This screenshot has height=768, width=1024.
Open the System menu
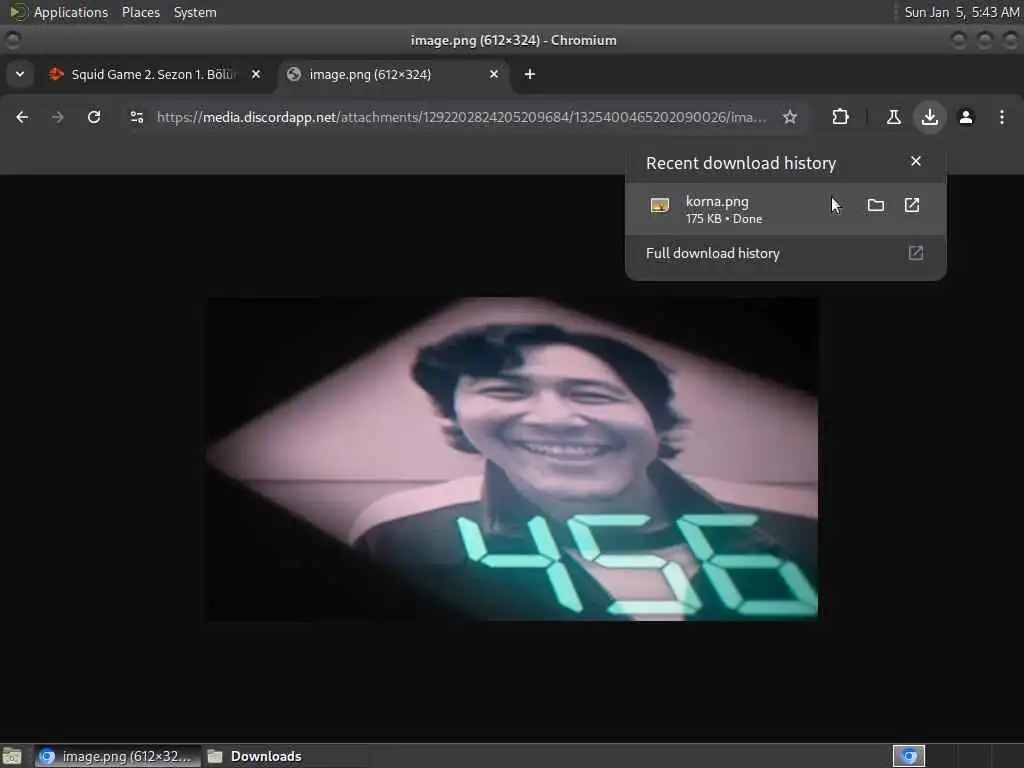195,12
